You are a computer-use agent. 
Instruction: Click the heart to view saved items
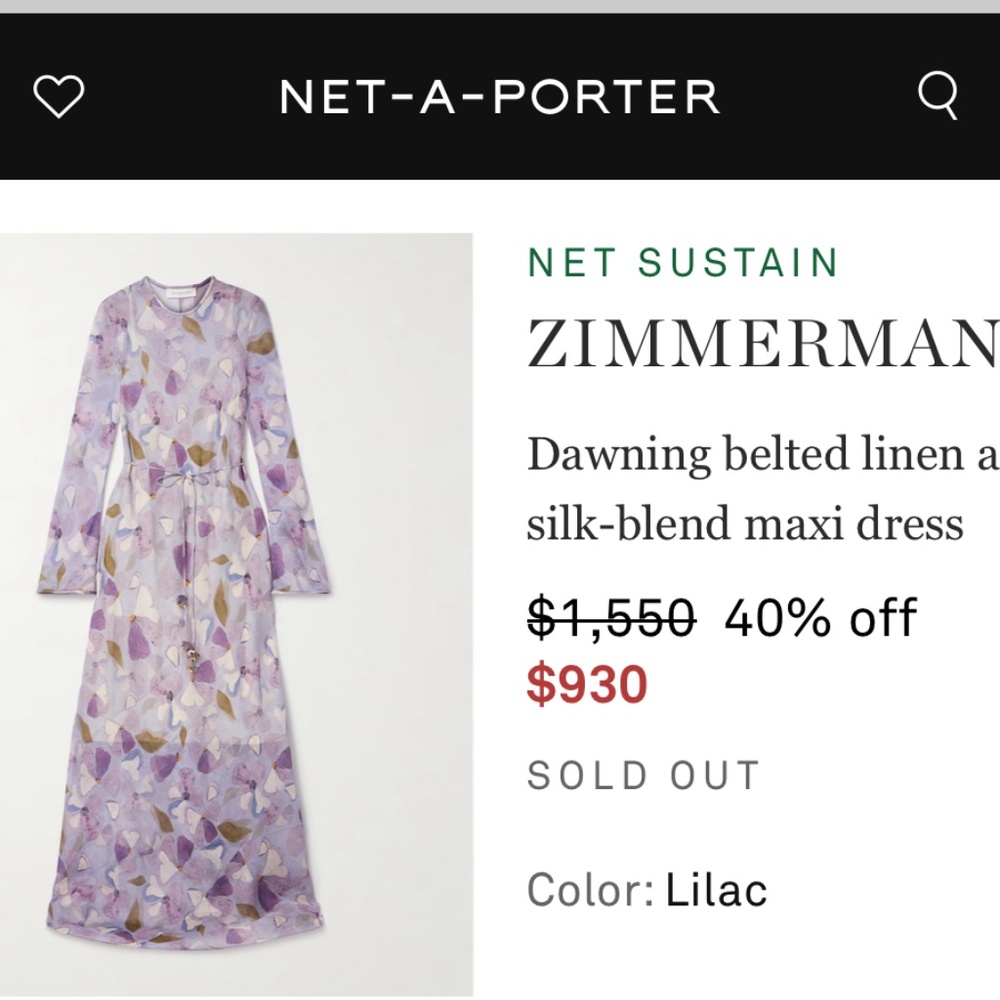[59, 97]
